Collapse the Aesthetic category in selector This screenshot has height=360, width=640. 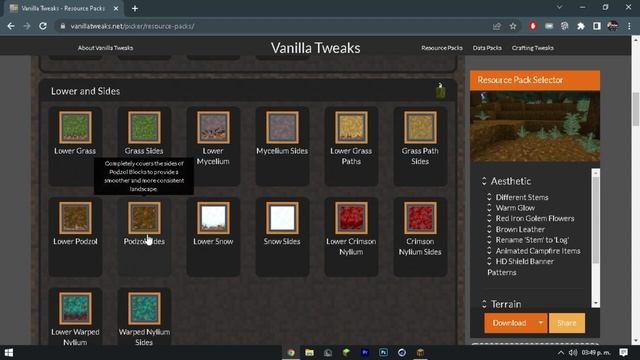point(484,181)
